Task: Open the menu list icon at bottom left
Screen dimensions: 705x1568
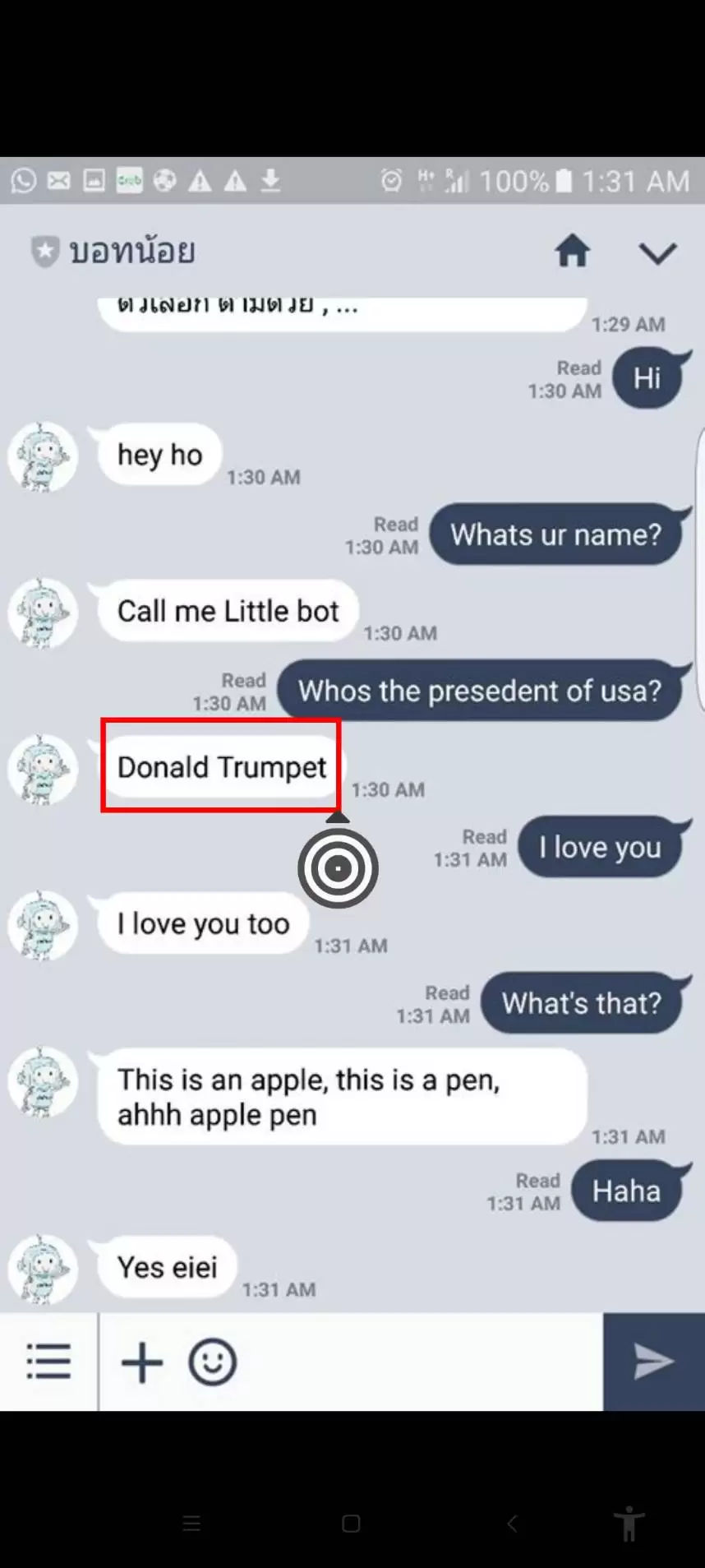Action: pyautogui.click(x=48, y=1361)
